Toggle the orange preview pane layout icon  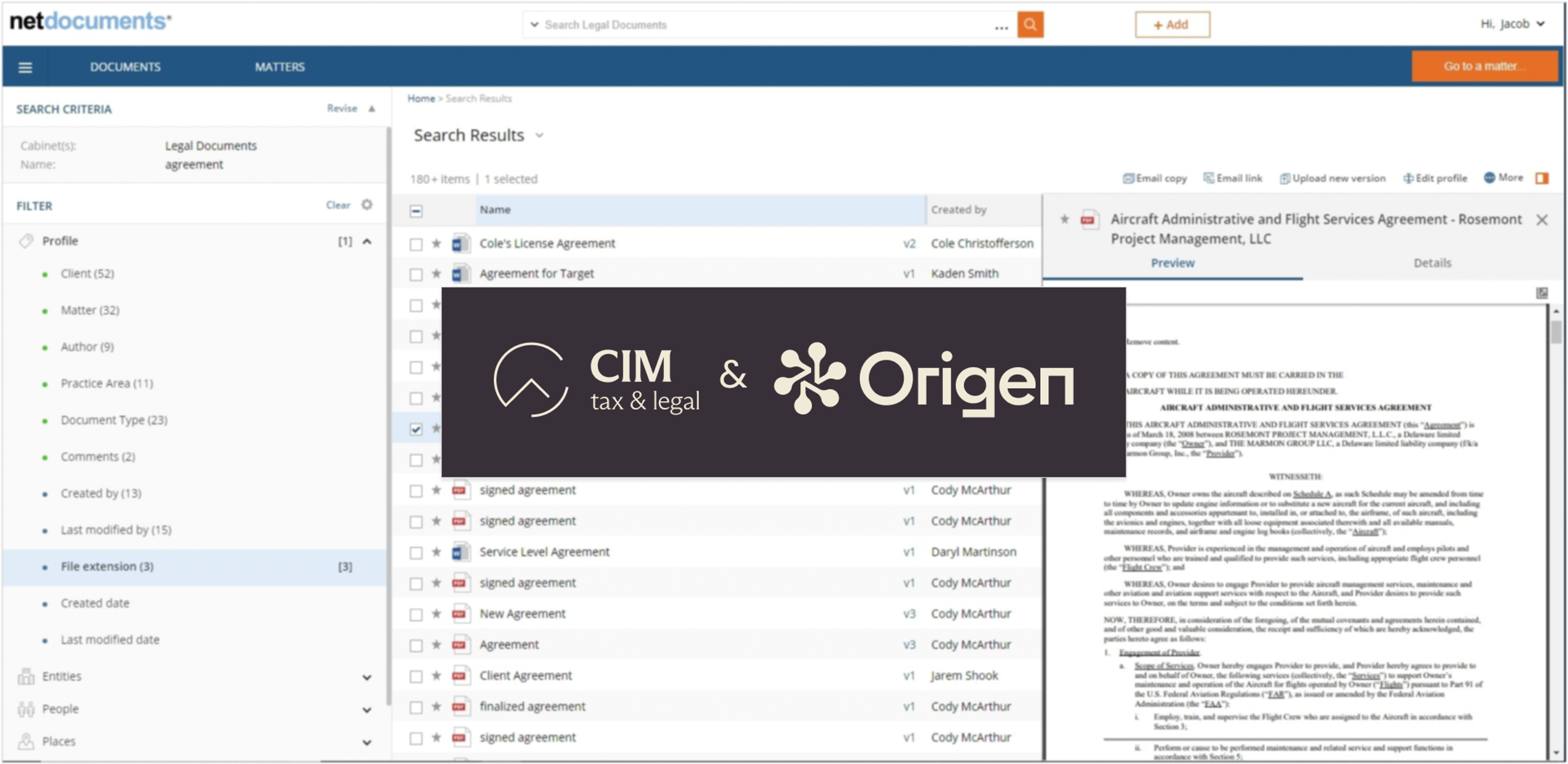tap(1541, 178)
